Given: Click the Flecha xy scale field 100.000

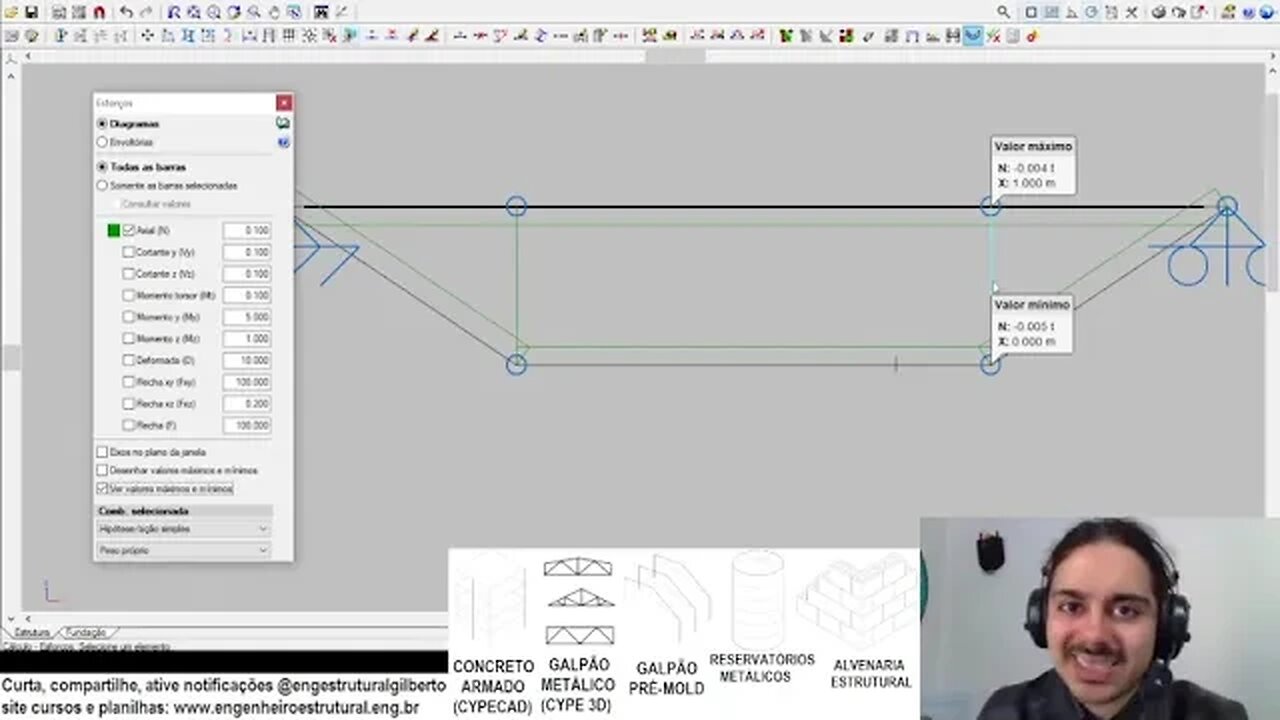Looking at the screenshot, I should click(x=246, y=382).
